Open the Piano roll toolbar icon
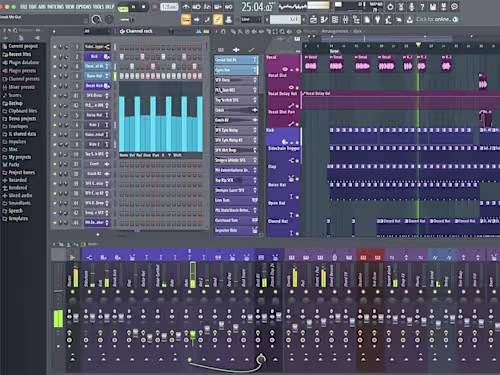Viewport: 500px width, 375px height. 324,20
